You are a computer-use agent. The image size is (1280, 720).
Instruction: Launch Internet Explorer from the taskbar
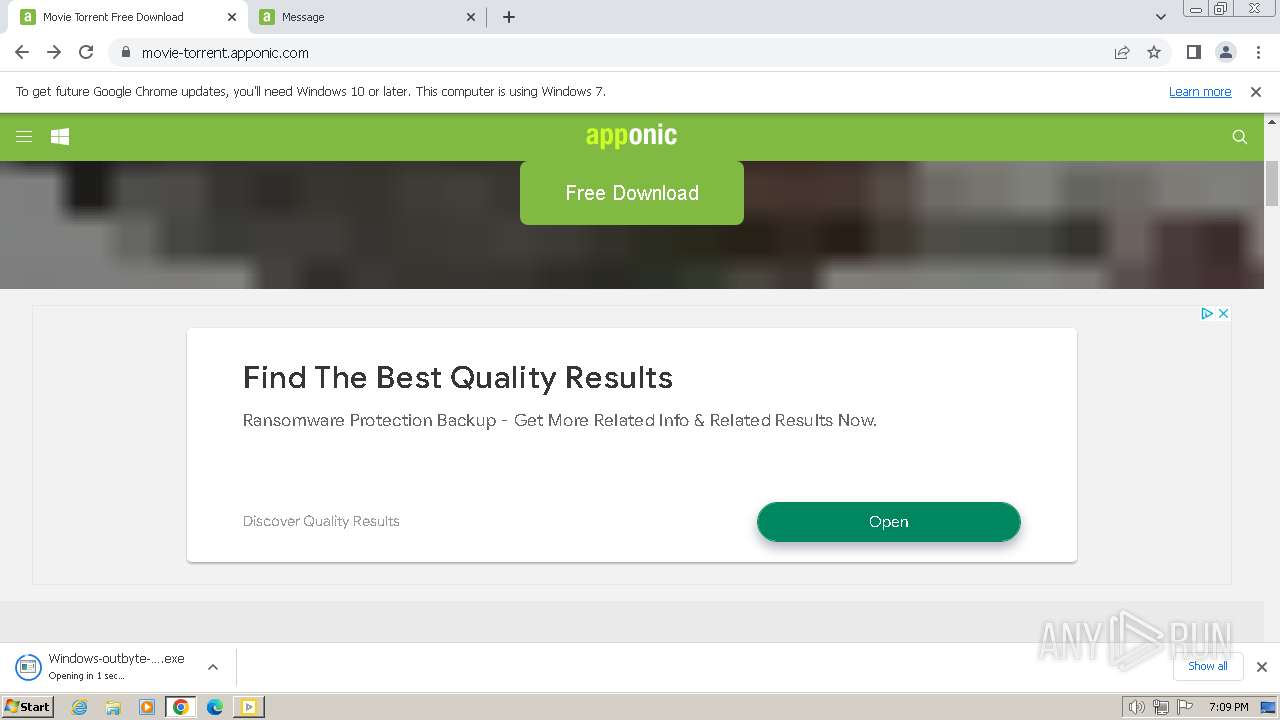coord(80,707)
